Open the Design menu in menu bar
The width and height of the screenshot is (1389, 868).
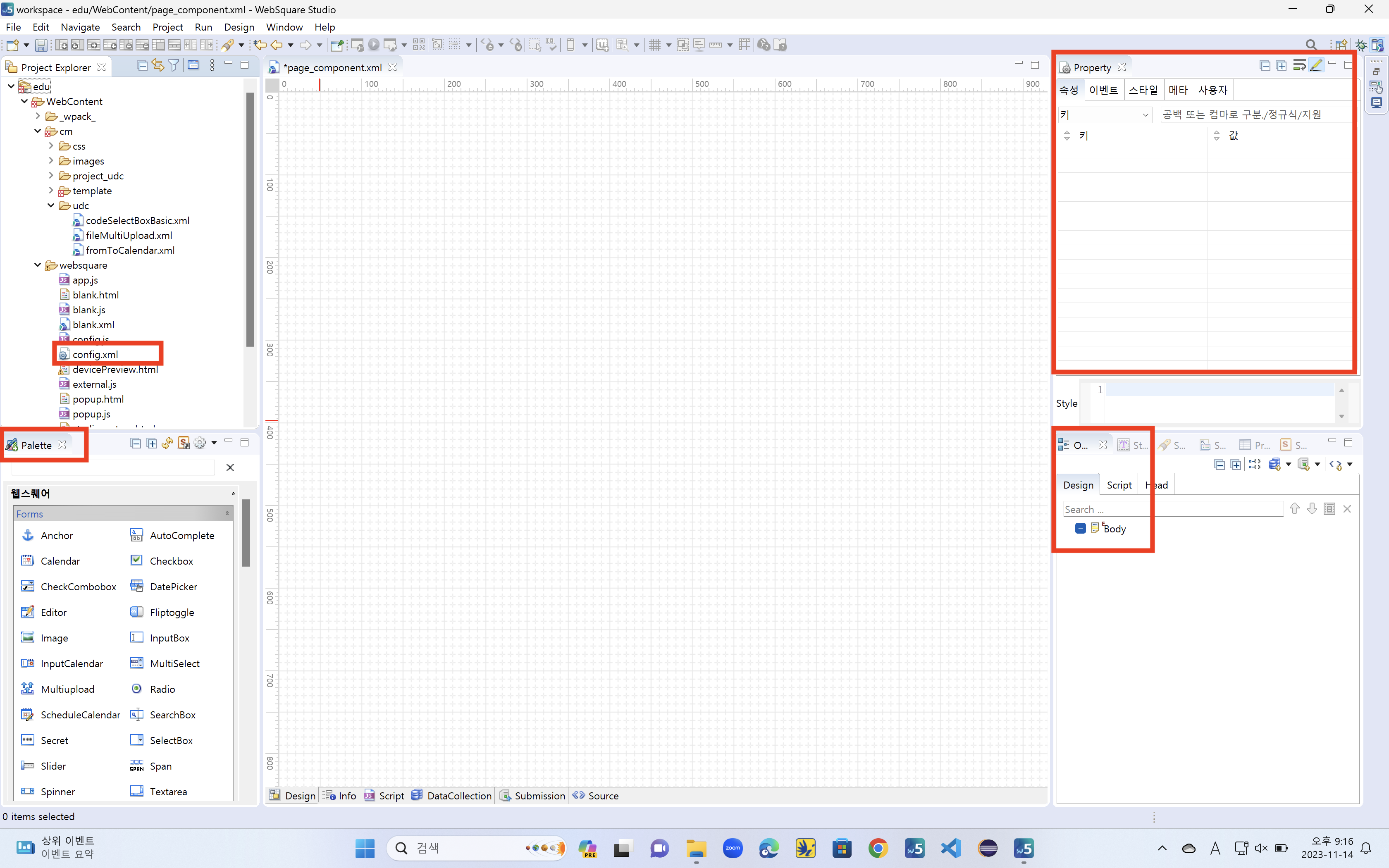click(239, 27)
